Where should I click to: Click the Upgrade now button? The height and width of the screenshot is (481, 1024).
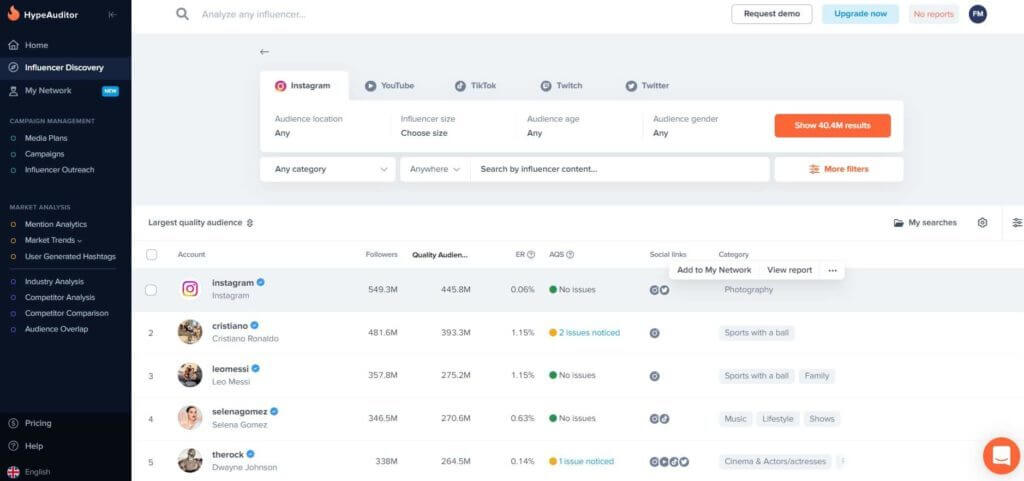pos(860,14)
